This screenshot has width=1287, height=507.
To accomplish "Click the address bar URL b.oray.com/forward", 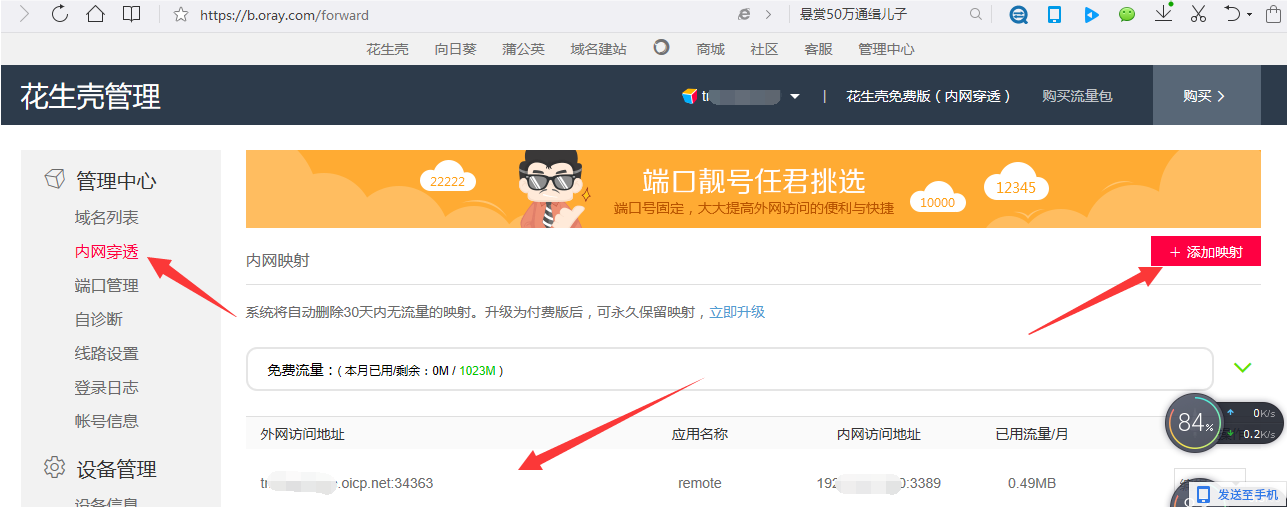I will [284, 15].
